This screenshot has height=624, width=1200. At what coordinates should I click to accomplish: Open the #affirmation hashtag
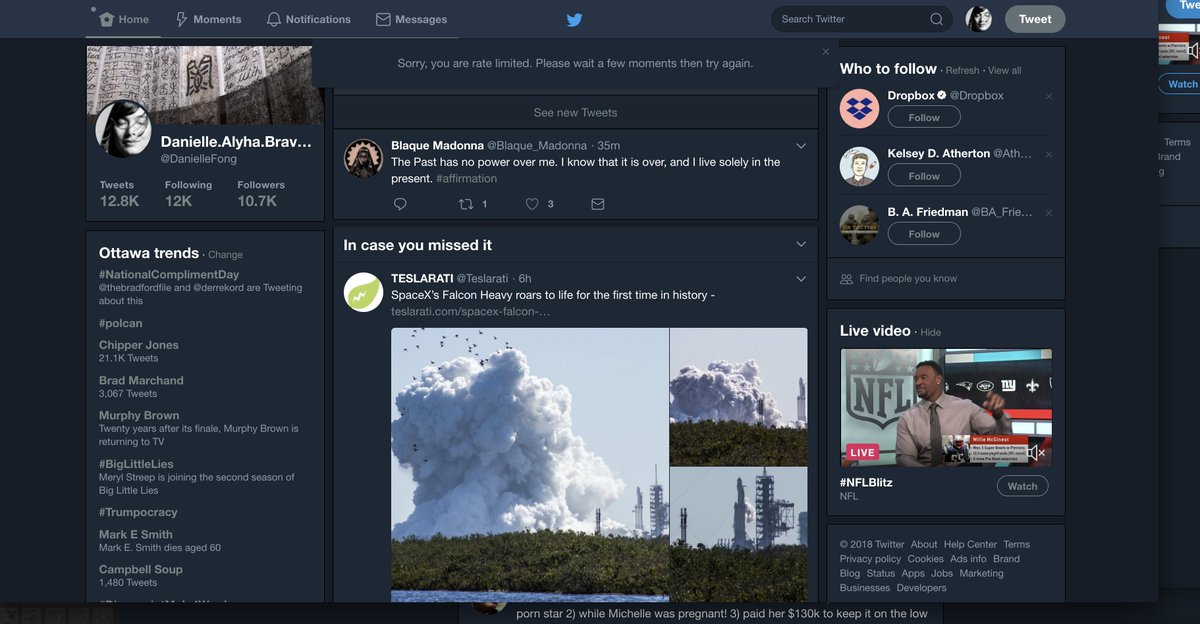[x=466, y=178]
